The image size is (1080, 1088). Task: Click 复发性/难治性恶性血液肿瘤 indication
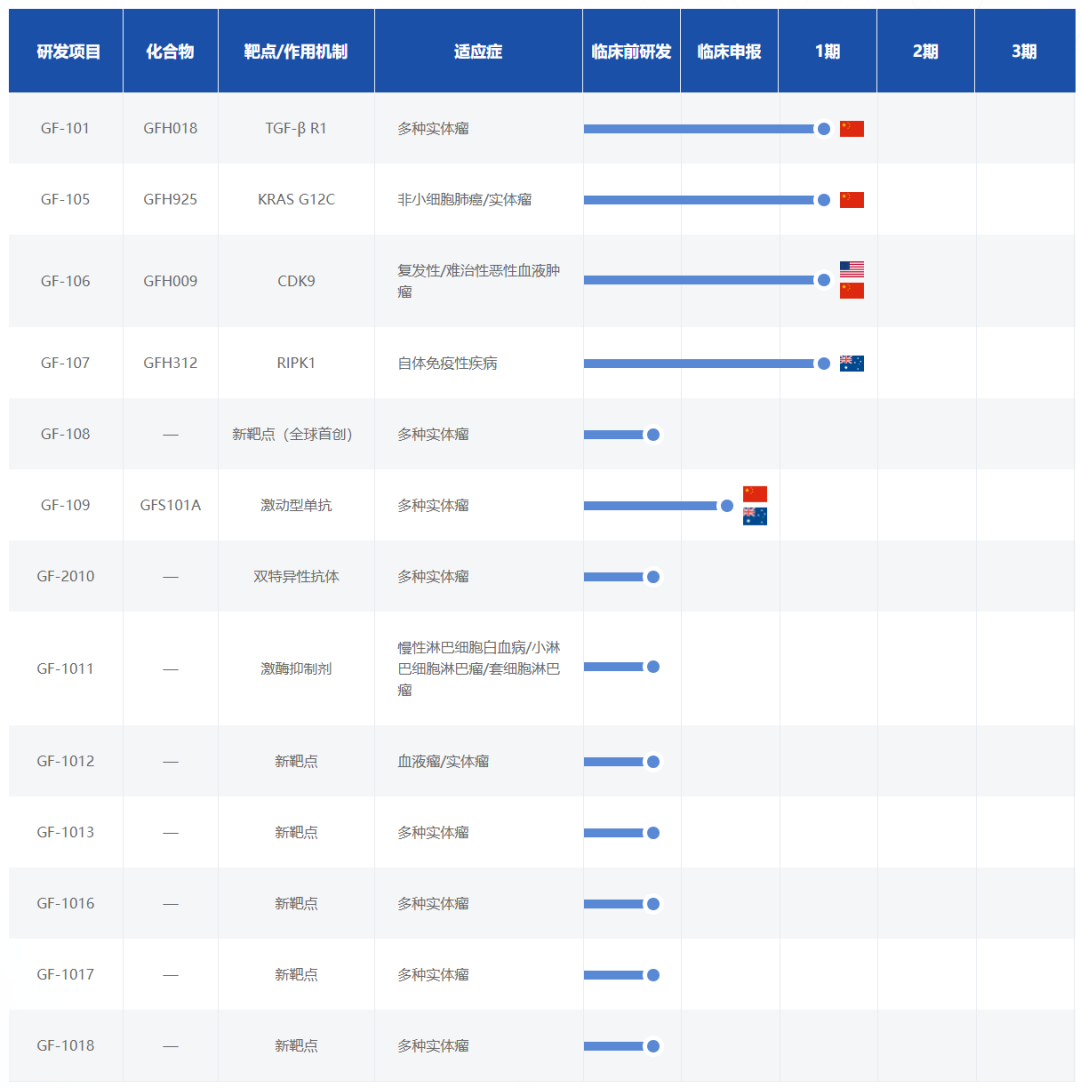478,281
